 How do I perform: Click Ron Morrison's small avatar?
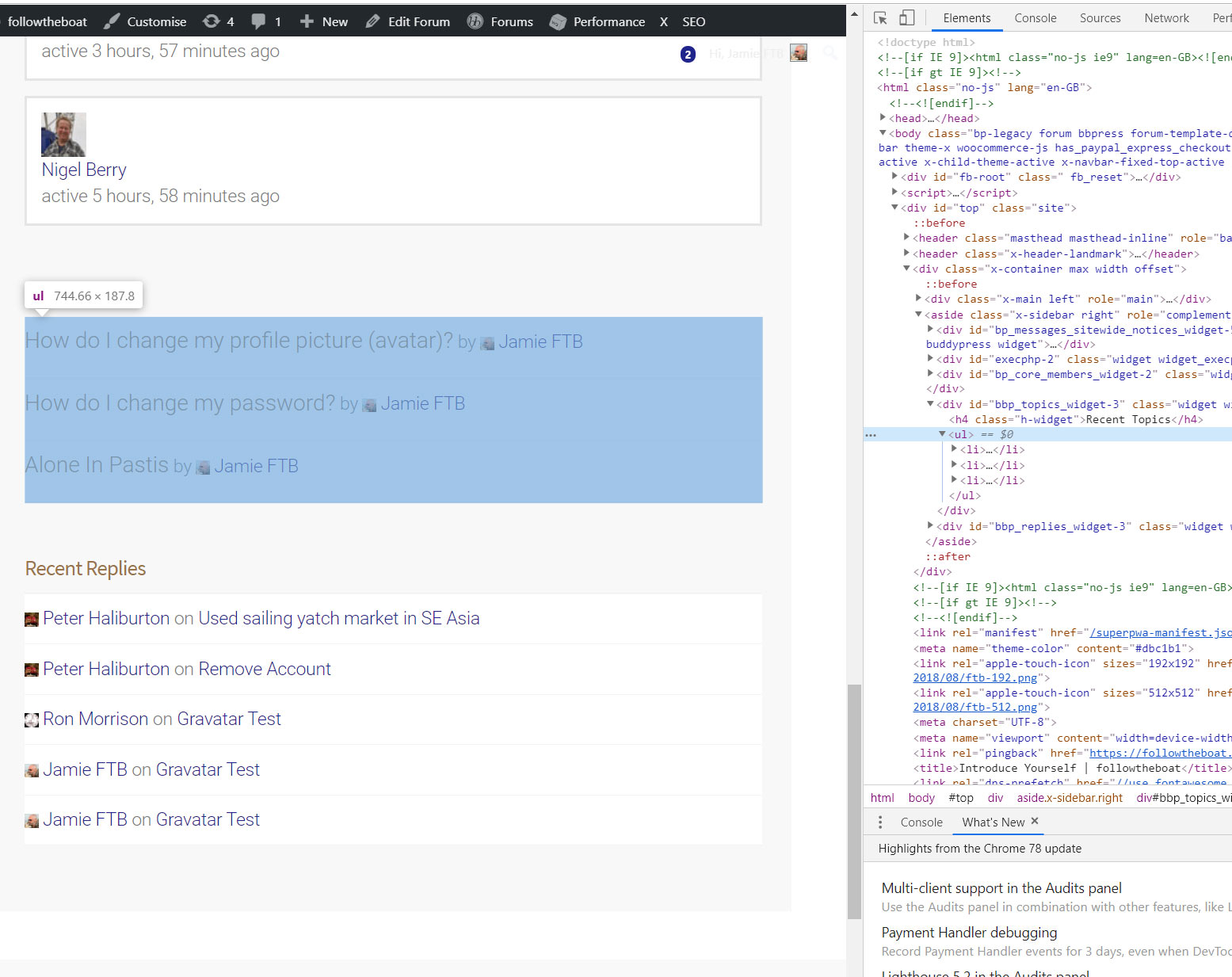click(x=32, y=720)
